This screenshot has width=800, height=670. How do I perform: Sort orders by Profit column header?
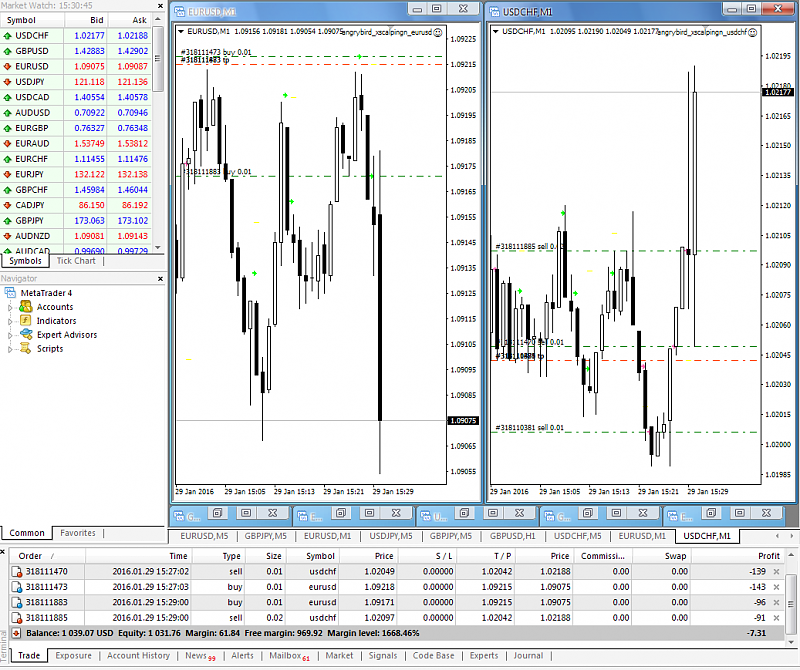768,555
